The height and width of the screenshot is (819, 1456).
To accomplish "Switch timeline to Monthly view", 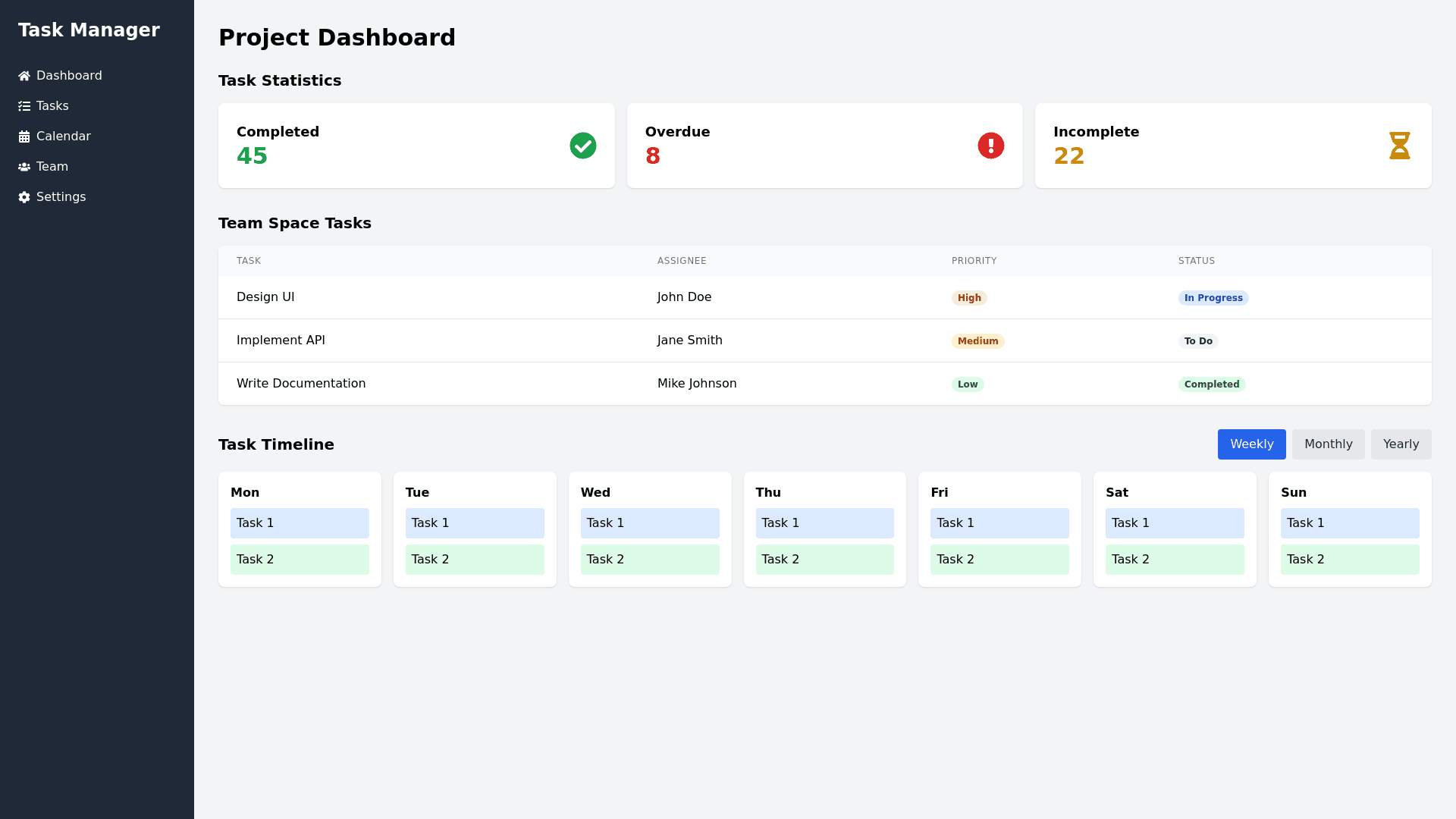I will coord(1328,444).
